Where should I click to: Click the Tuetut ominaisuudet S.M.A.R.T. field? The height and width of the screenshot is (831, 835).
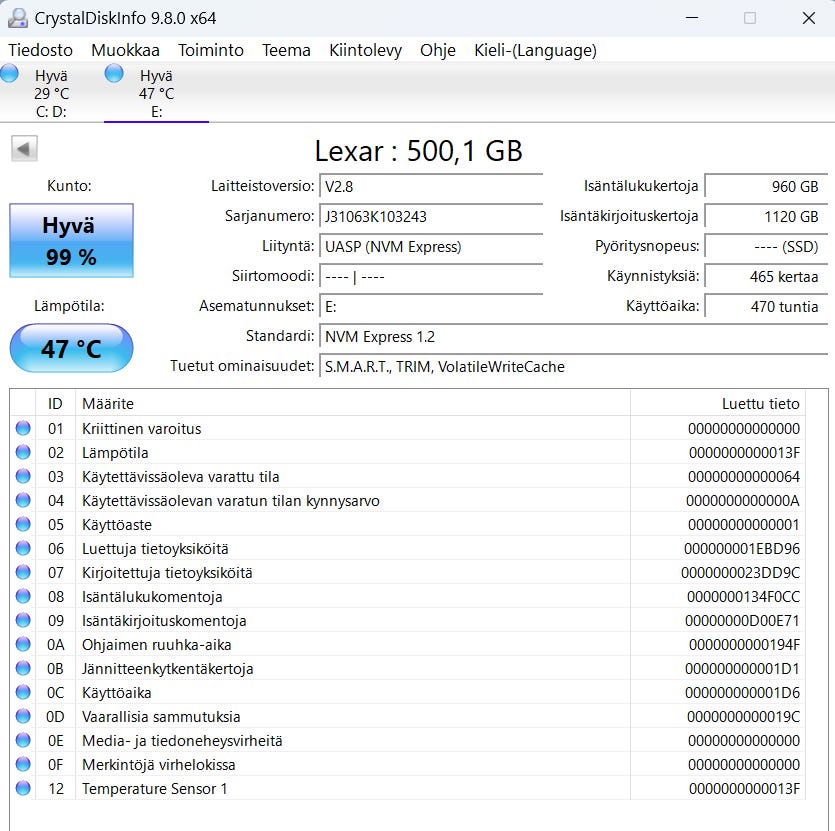click(574, 366)
